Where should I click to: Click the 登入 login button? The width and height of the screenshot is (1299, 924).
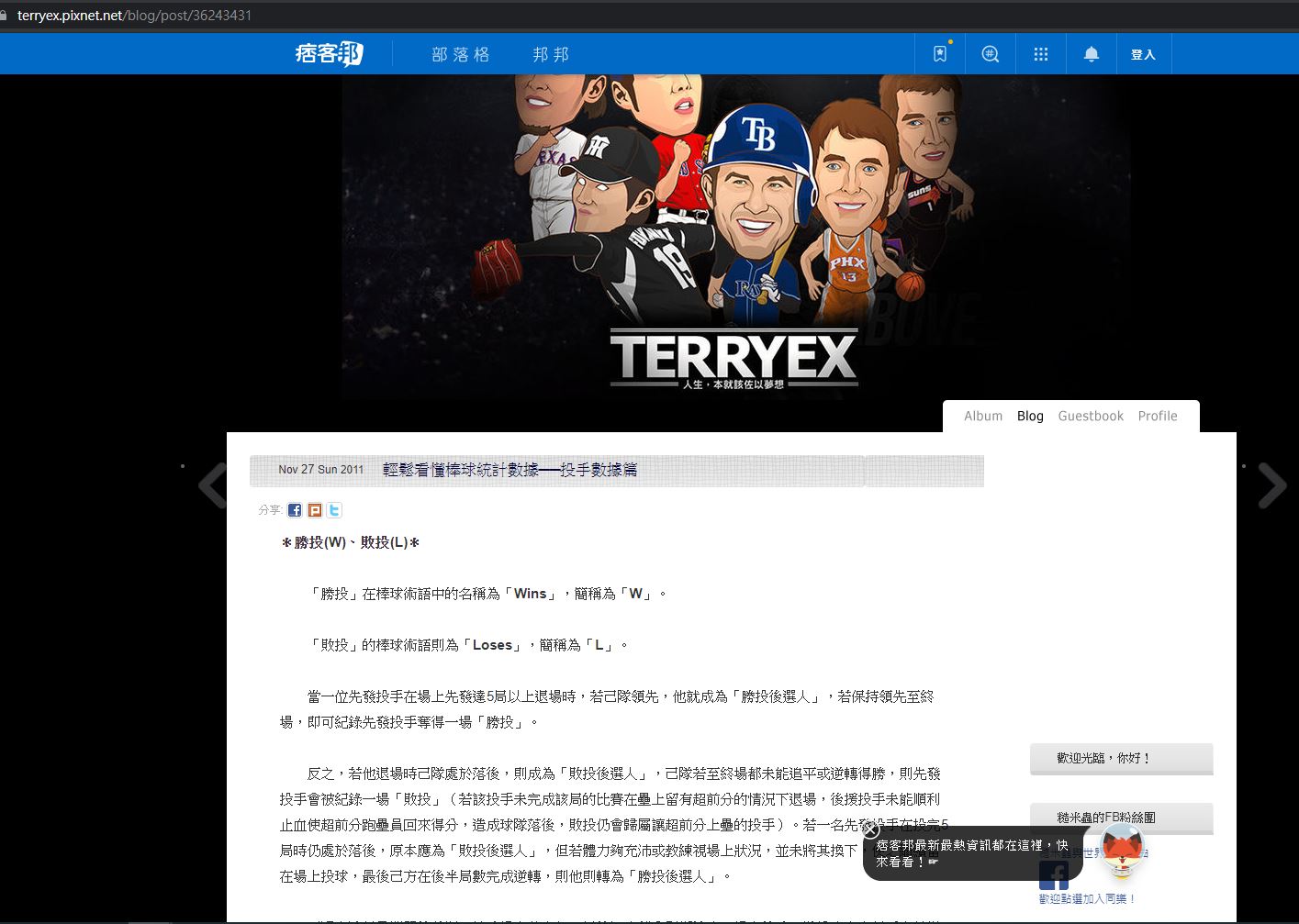1143,55
